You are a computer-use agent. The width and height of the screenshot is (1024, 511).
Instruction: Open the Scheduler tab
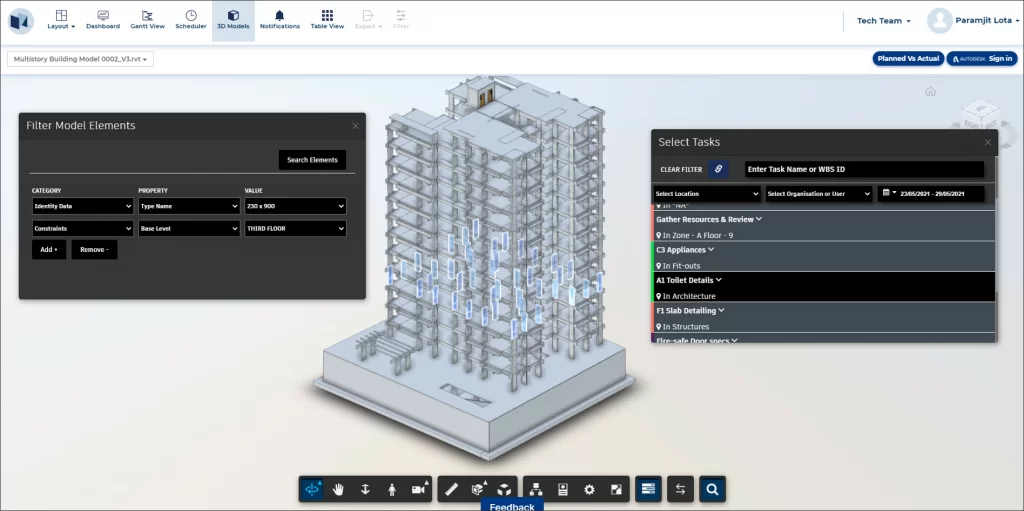point(191,20)
